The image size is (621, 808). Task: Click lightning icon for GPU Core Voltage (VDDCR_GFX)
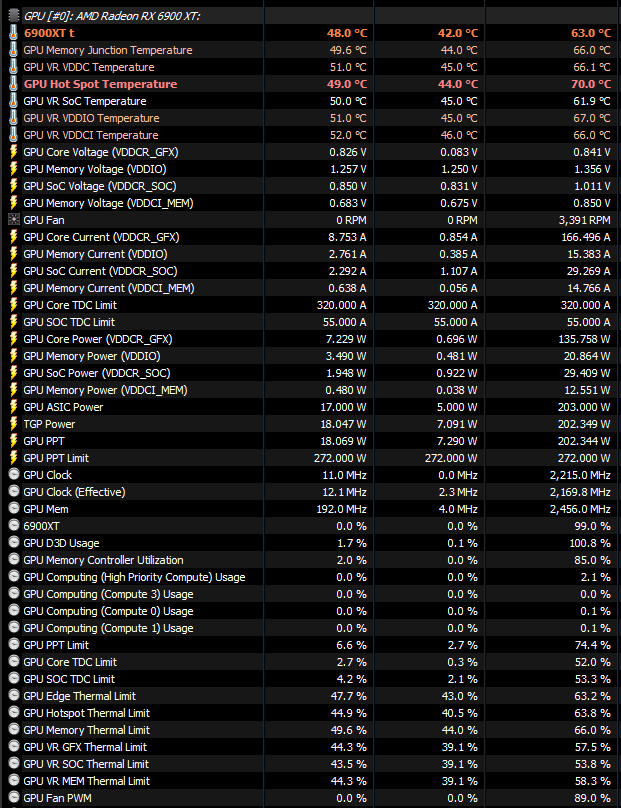(14, 152)
